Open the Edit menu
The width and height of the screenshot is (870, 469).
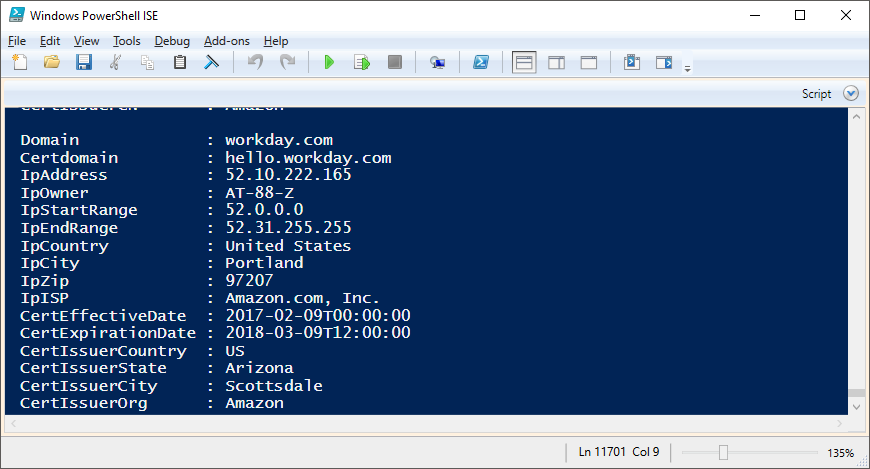(x=49, y=41)
